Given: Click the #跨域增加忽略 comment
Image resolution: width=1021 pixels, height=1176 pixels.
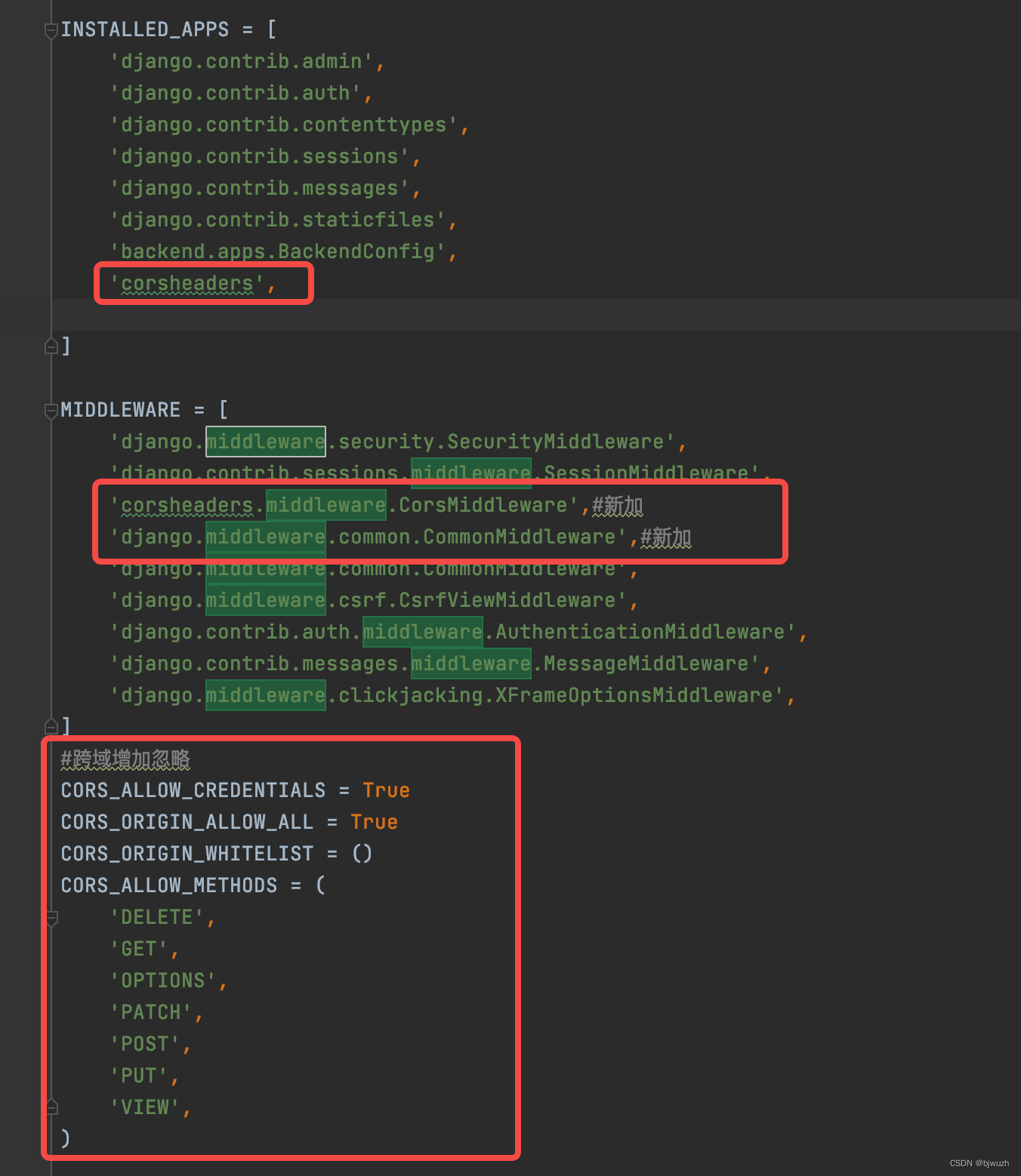Looking at the screenshot, I should [x=125, y=759].
